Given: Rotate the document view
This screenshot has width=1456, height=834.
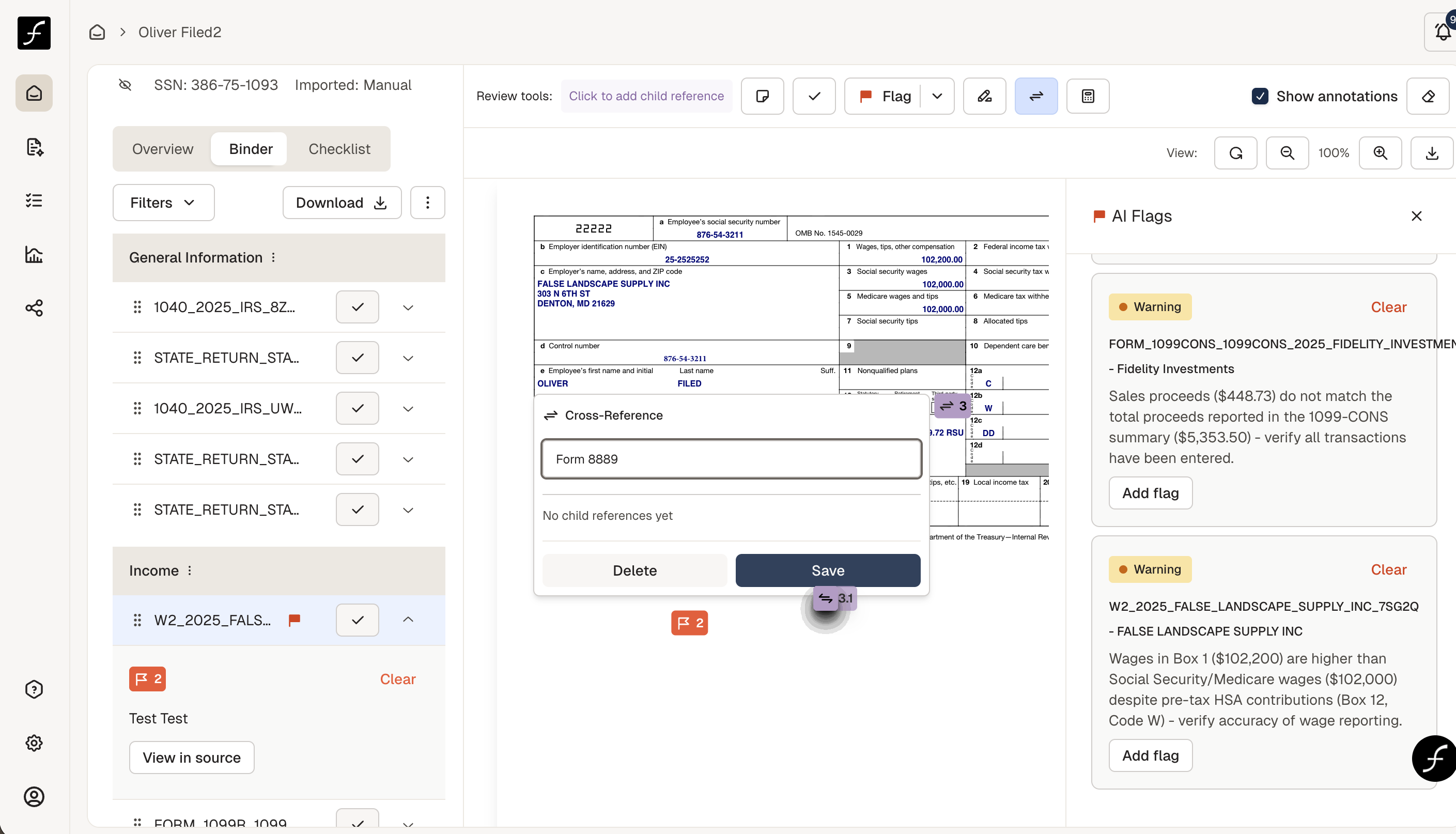Looking at the screenshot, I should pyautogui.click(x=1235, y=152).
